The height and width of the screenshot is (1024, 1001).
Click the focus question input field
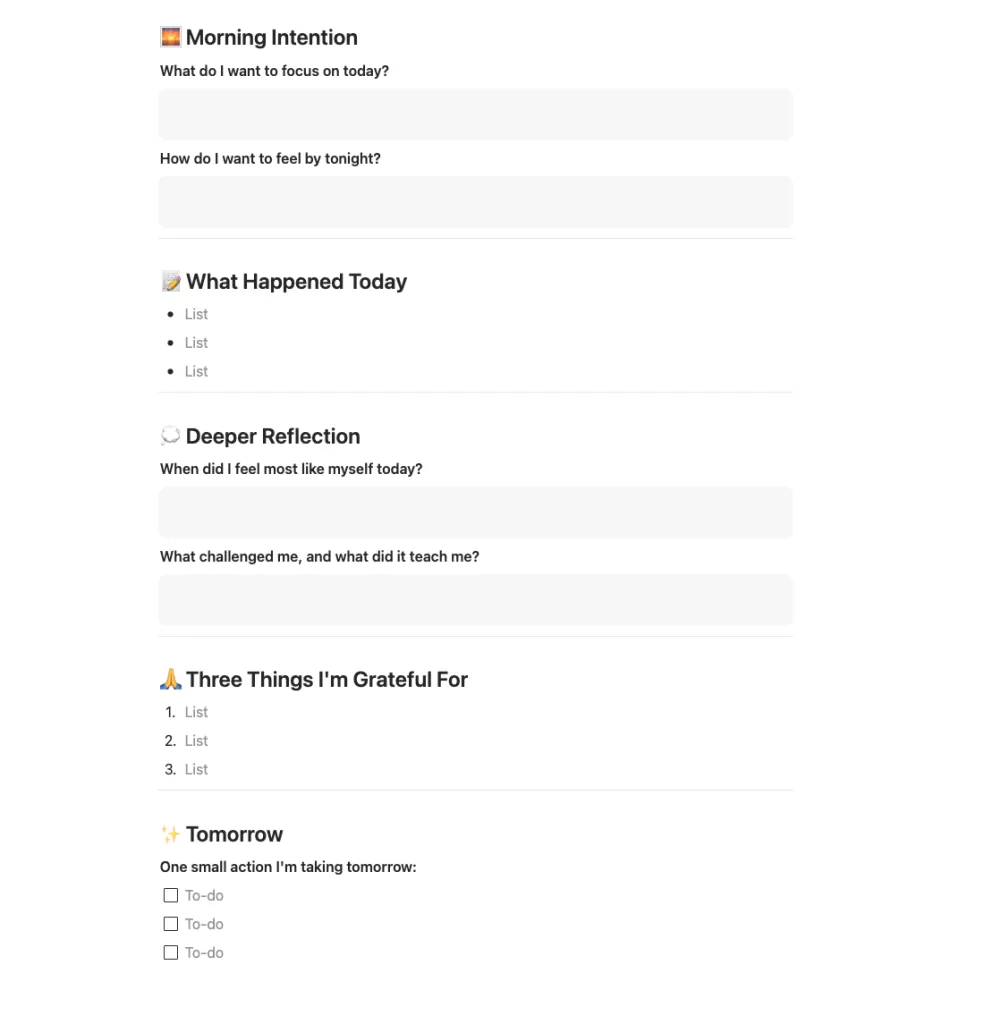(x=475, y=114)
